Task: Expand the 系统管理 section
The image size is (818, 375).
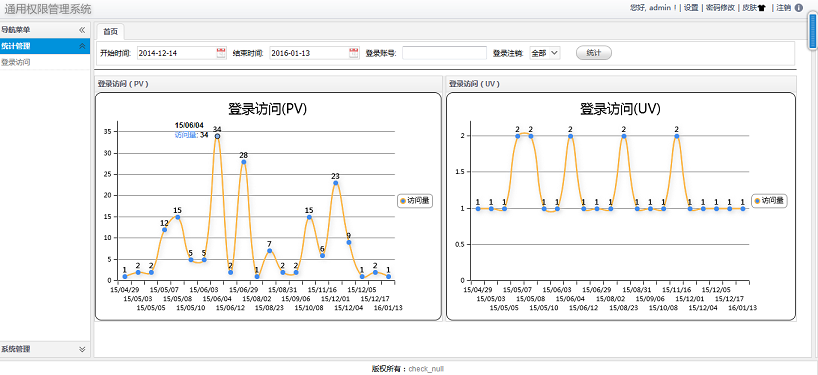Action: coord(82,349)
